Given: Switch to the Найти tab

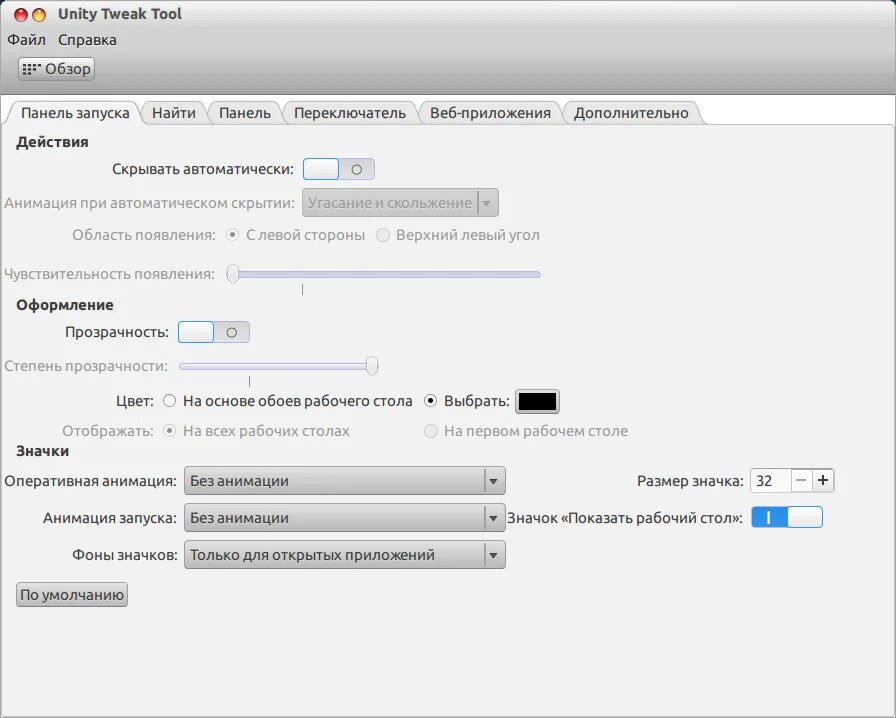Looking at the screenshot, I should [x=174, y=113].
